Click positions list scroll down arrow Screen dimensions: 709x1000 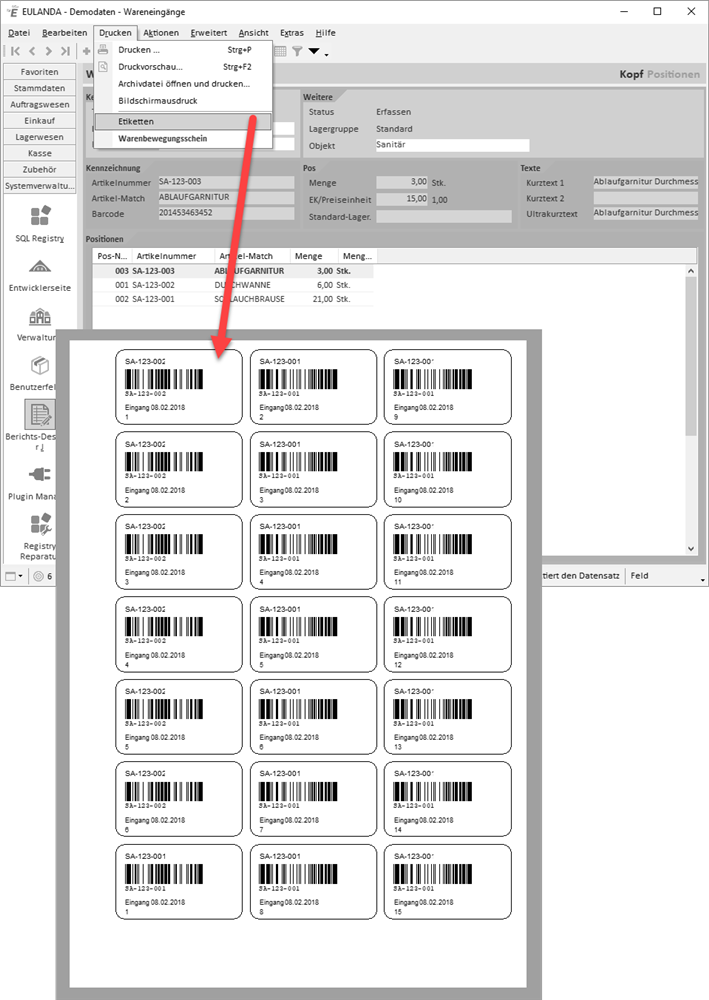[691, 548]
